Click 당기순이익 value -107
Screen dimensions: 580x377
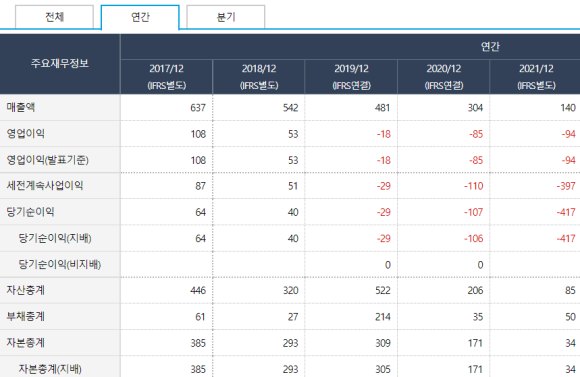[x=474, y=212]
